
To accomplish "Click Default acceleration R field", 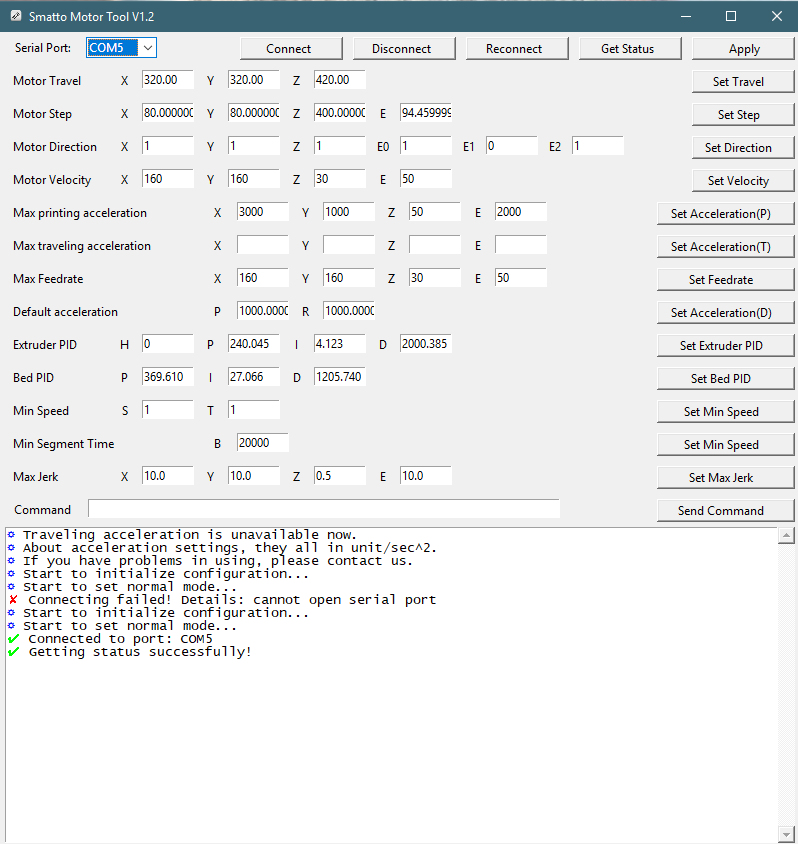I will pyautogui.click(x=349, y=311).
